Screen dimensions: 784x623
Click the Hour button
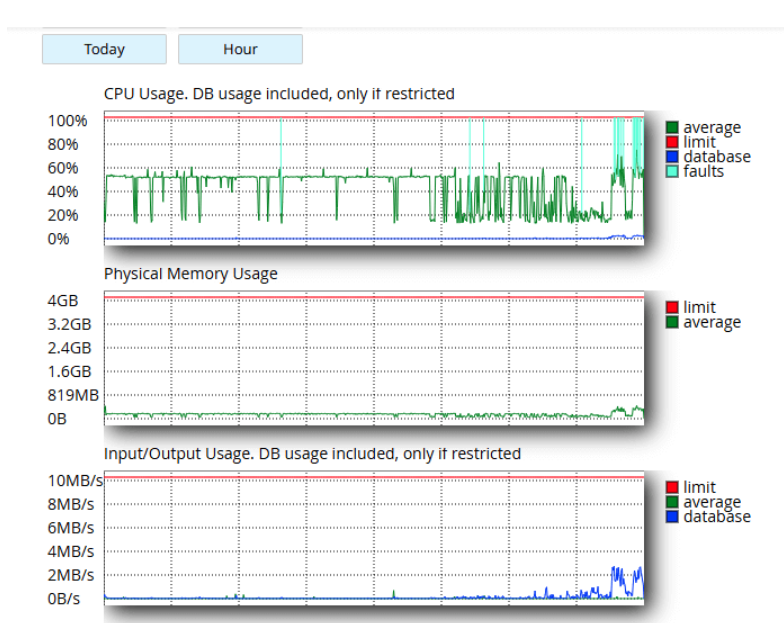[x=240, y=49]
